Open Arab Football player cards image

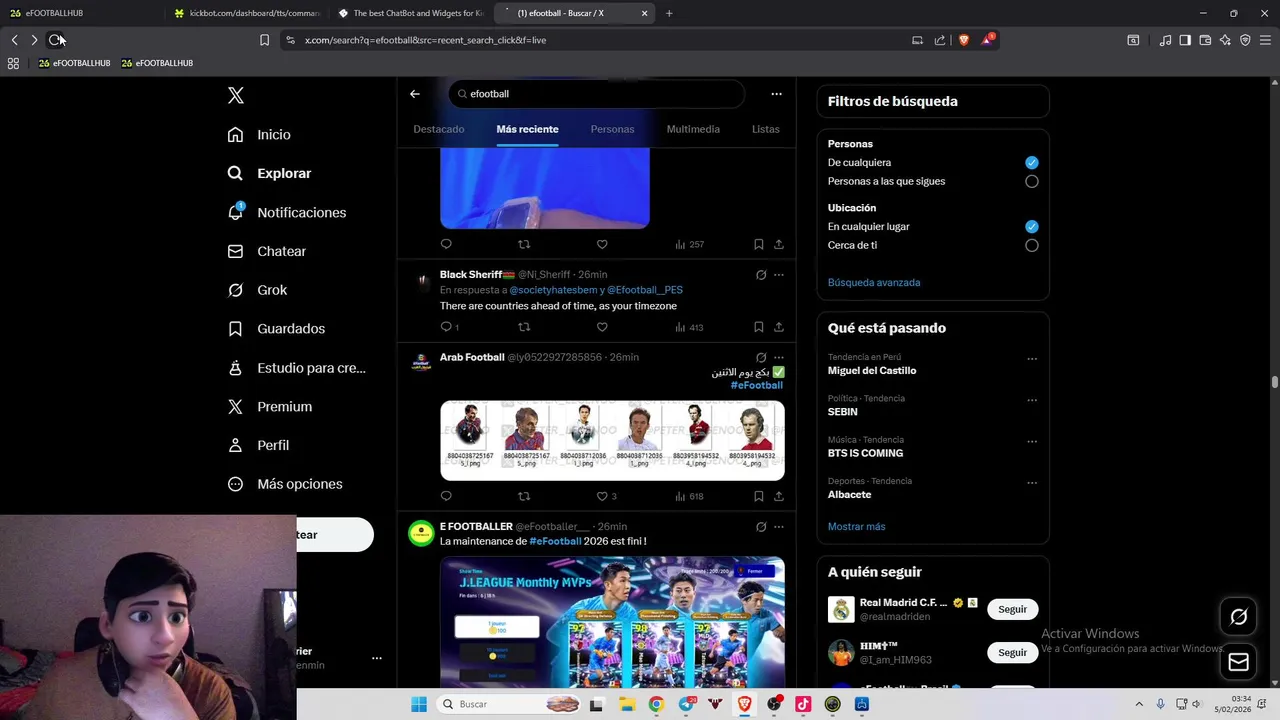click(x=612, y=440)
